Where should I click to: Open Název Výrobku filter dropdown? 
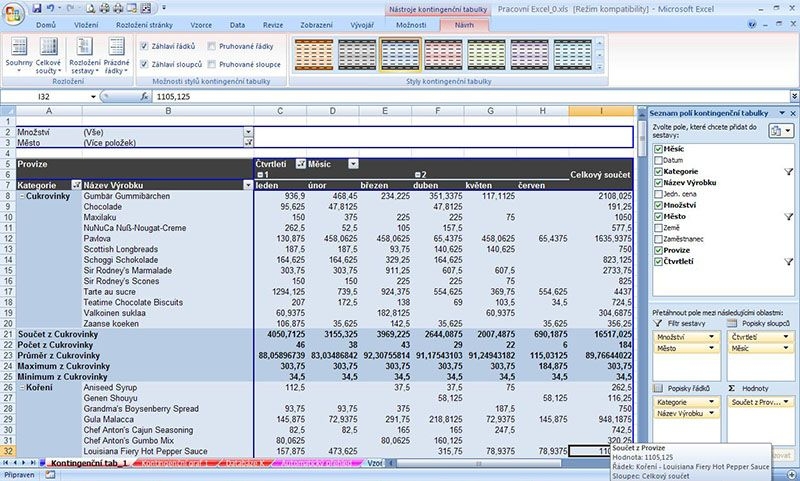[x=248, y=185]
